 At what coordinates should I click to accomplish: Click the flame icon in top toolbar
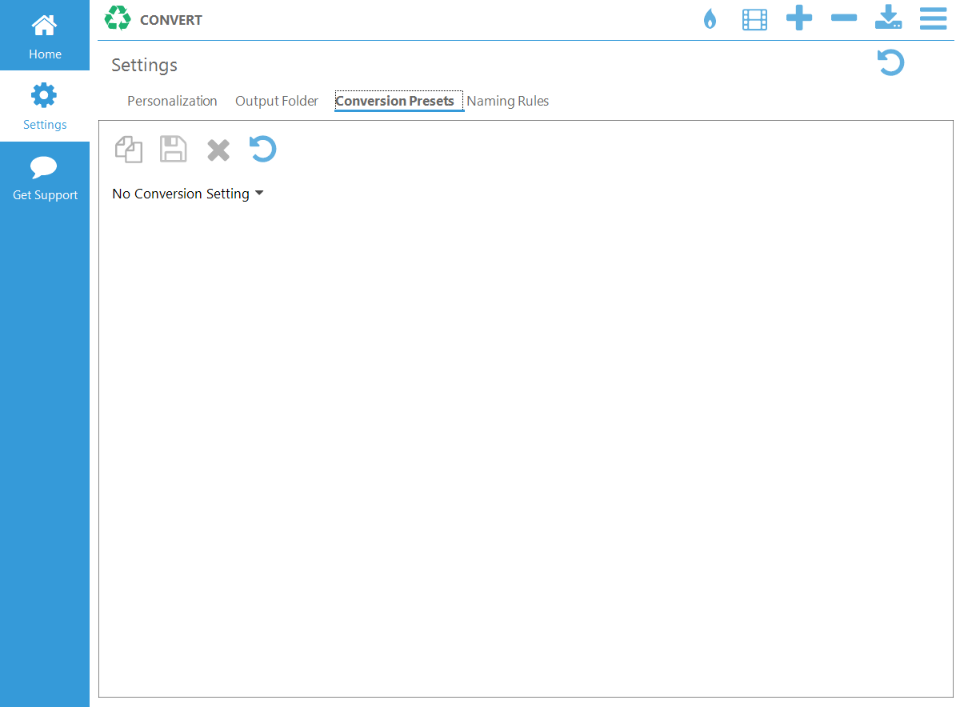click(x=710, y=19)
